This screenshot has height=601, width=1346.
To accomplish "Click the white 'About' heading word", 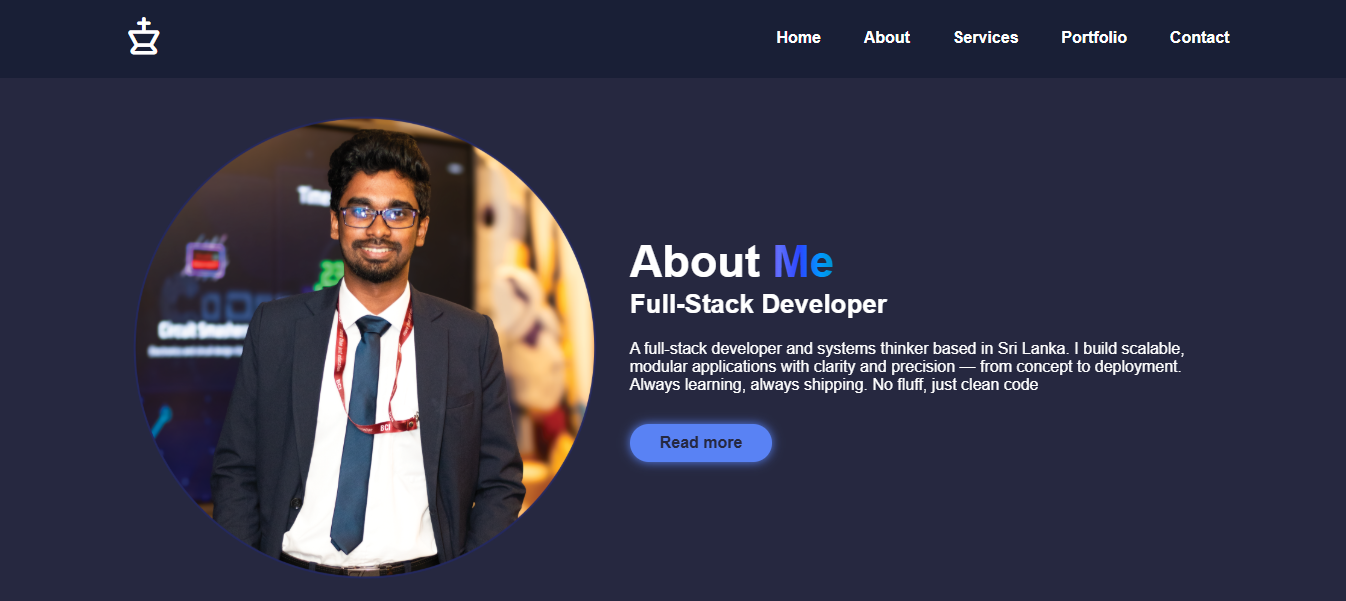I will coord(695,262).
